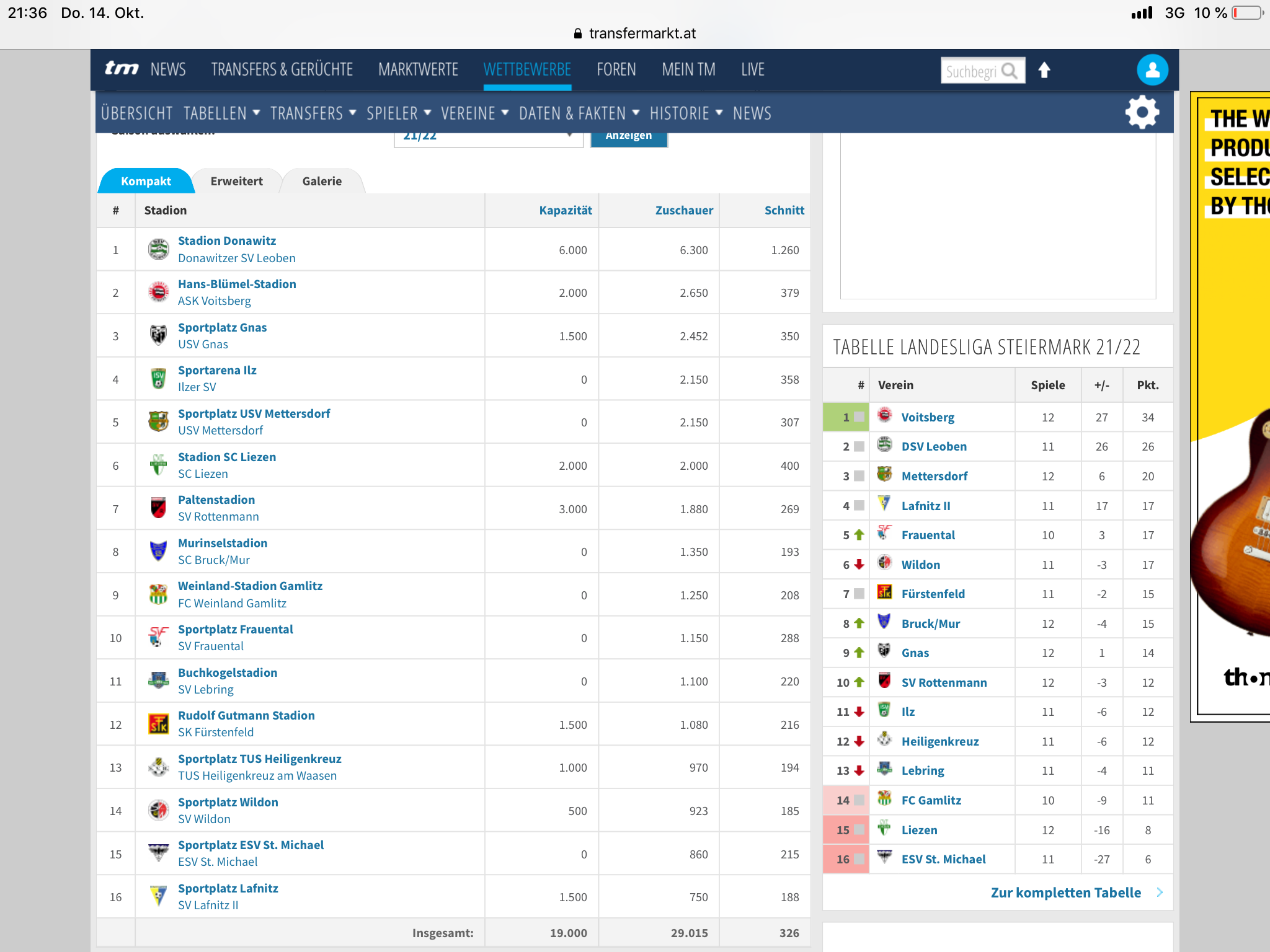Click TUS Heiligenkreuz crest in stadium list
Image resolution: width=1270 pixels, height=952 pixels.
click(x=159, y=767)
